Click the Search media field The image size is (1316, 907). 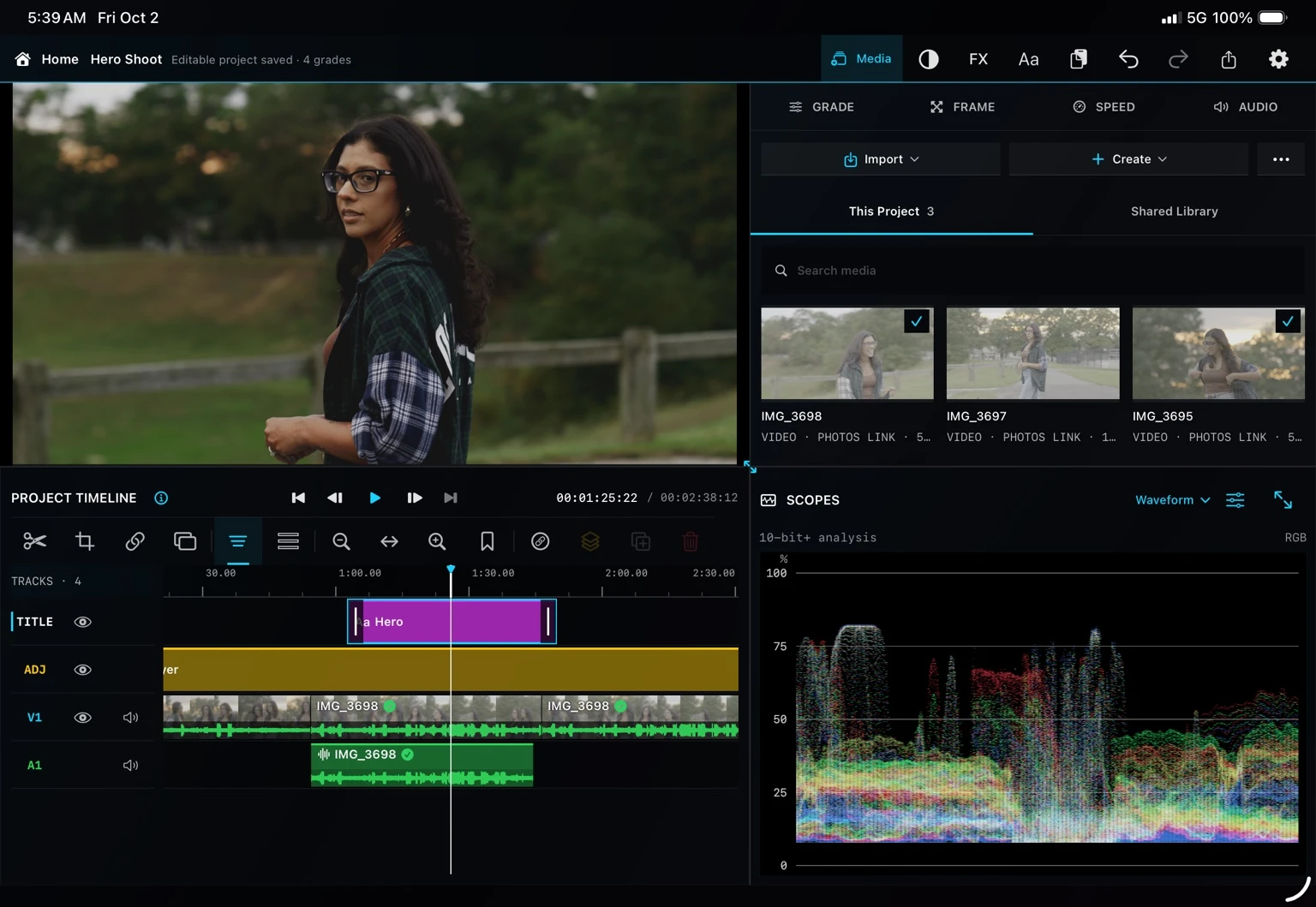coord(1033,271)
